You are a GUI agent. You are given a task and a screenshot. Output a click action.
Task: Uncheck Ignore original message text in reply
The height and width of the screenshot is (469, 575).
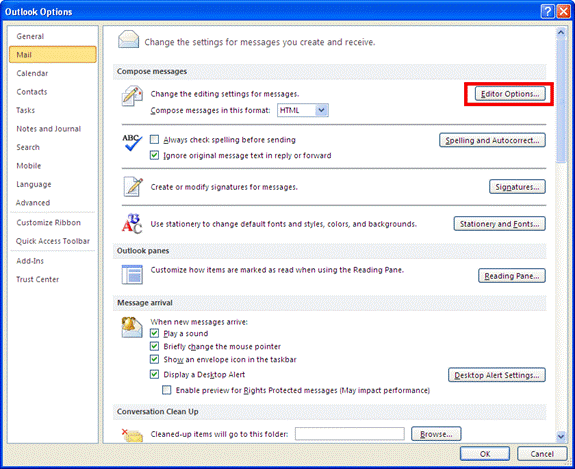click(x=154, y=155)
